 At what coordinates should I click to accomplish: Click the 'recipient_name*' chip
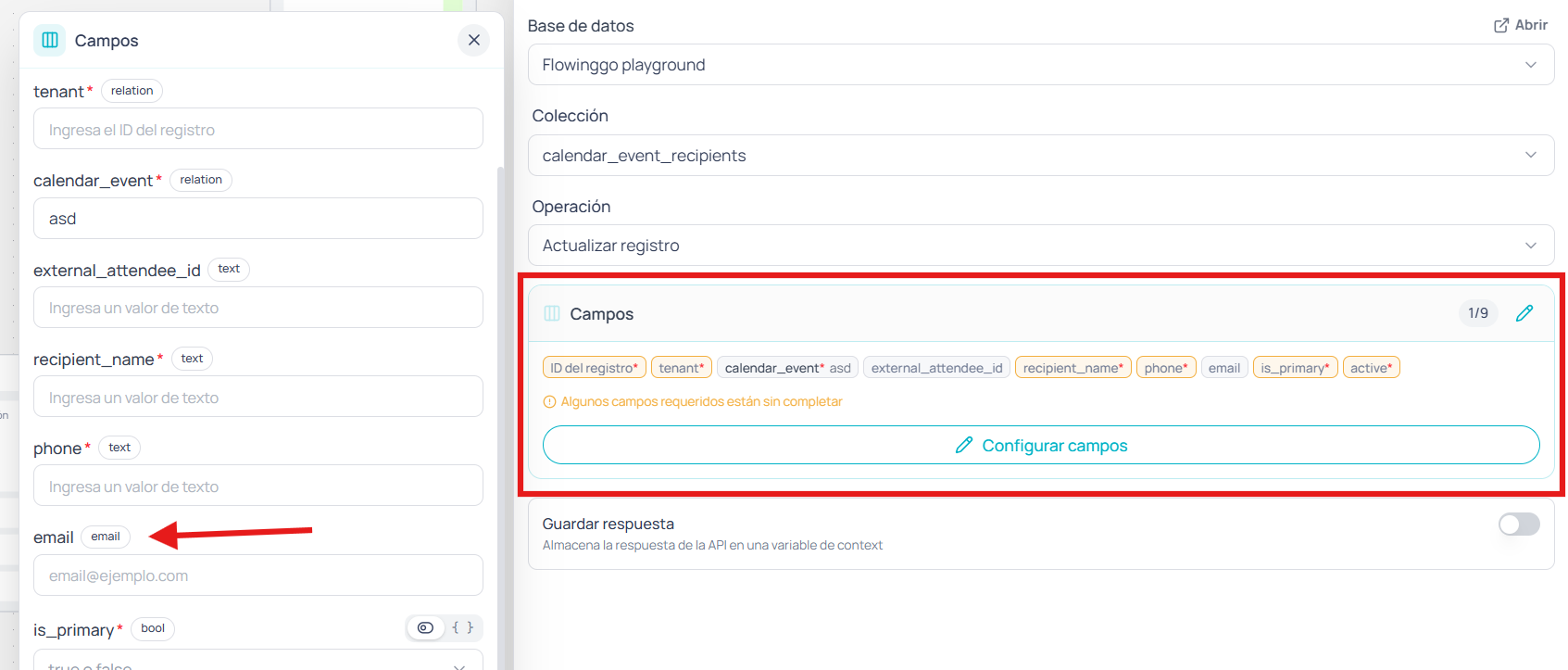pyautogui.click(x=1073, y=368)
